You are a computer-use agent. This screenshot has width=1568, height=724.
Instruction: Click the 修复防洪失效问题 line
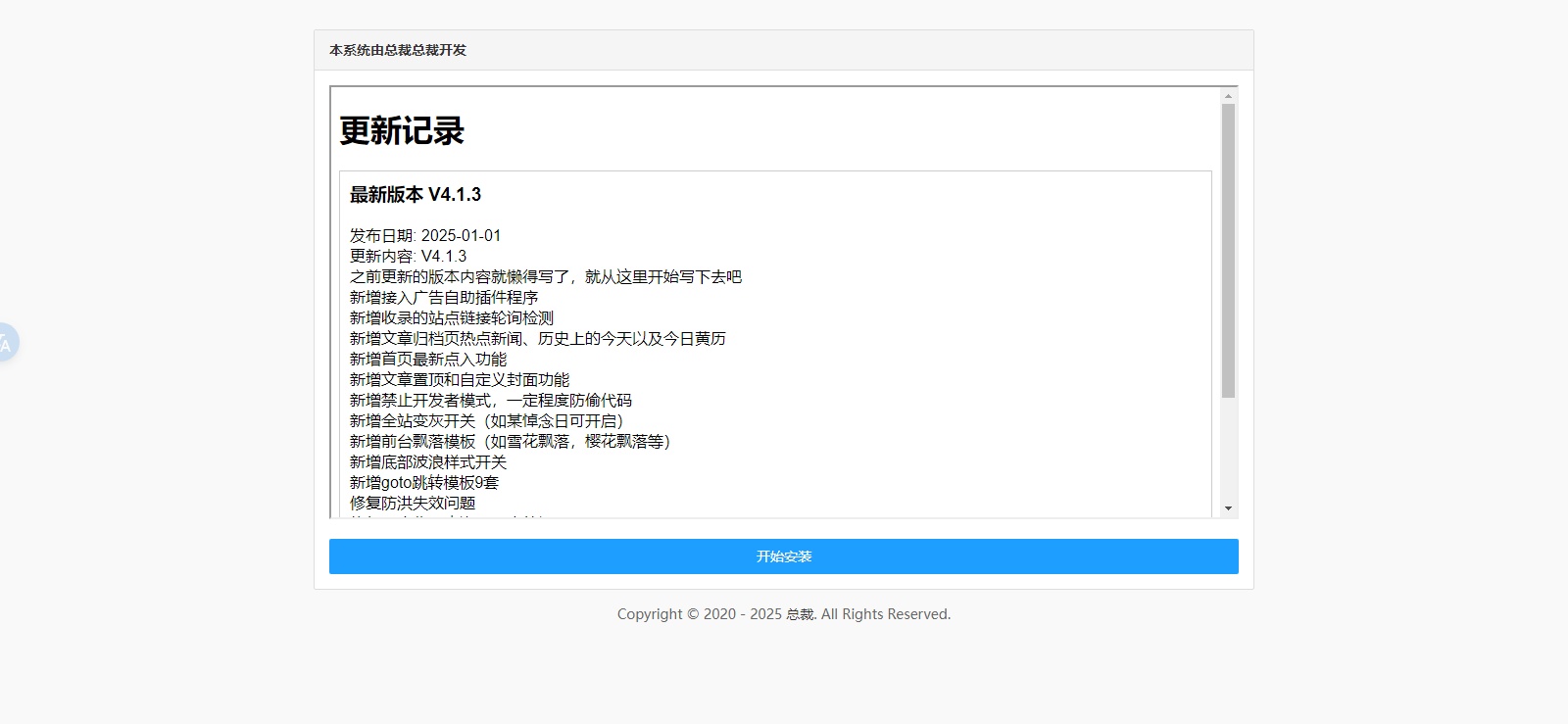pyautogui.click(x=413, y=503)
